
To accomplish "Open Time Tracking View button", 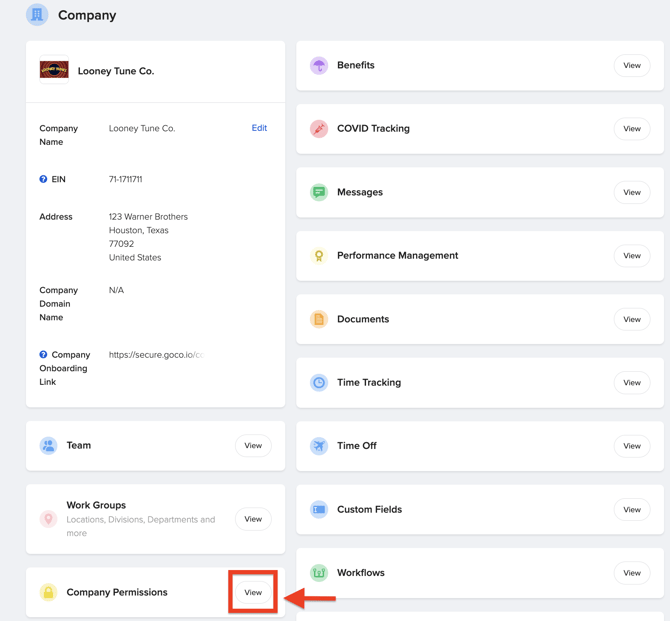I will [x=632, y=383].
